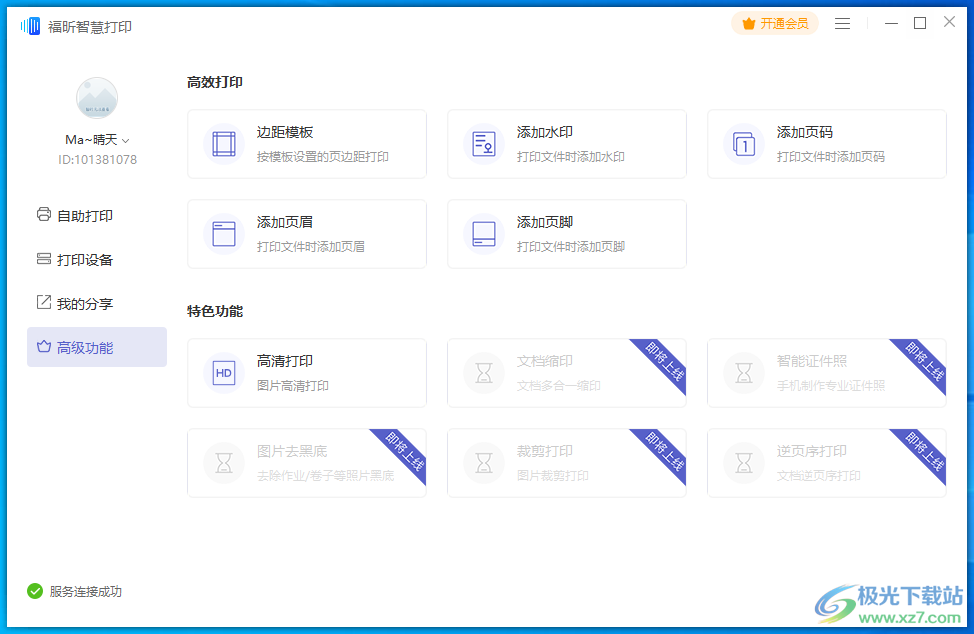Click the hourglass icon for 图片去黑底
Viewport: 974px width, 634px height.
224,463
